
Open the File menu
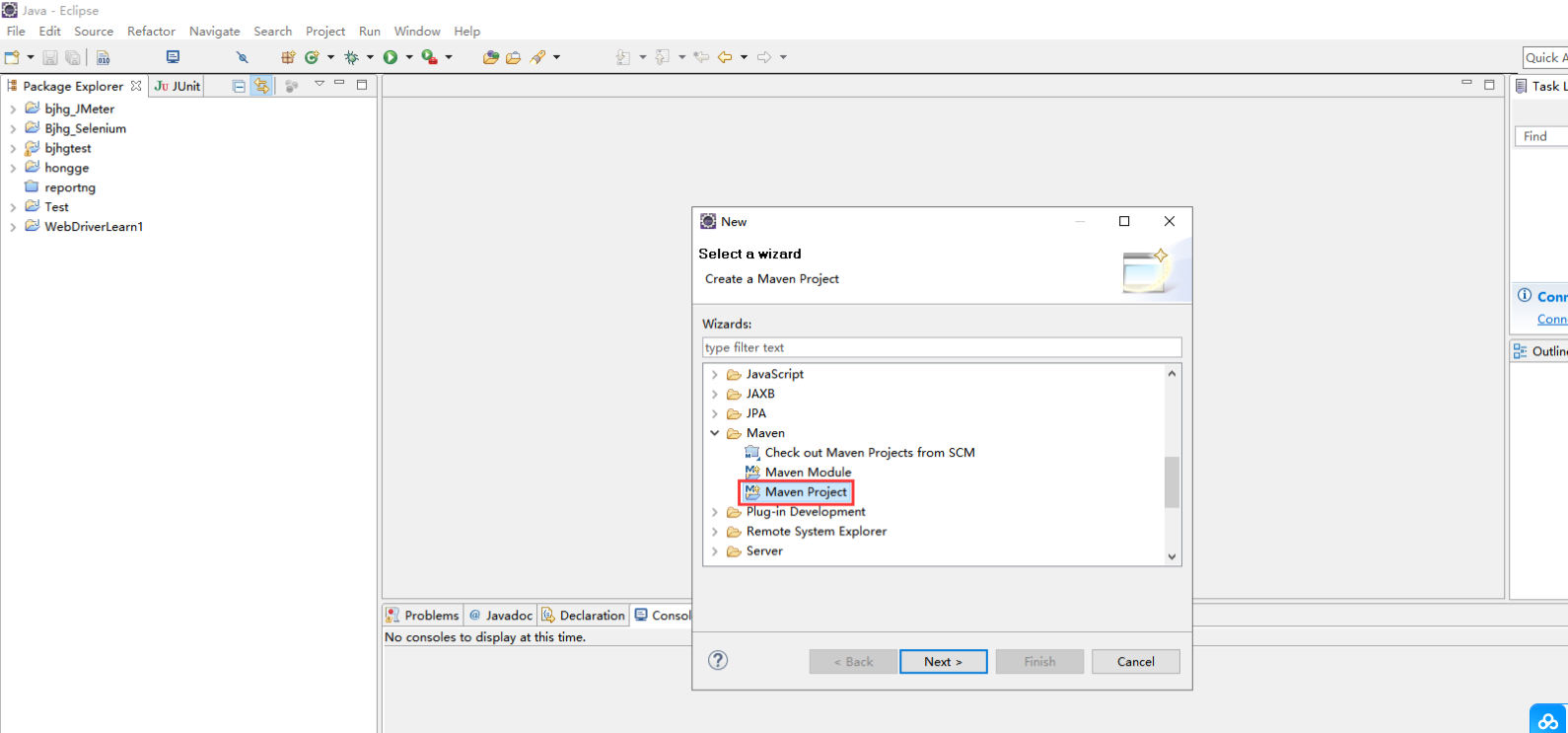click(16, 31)
